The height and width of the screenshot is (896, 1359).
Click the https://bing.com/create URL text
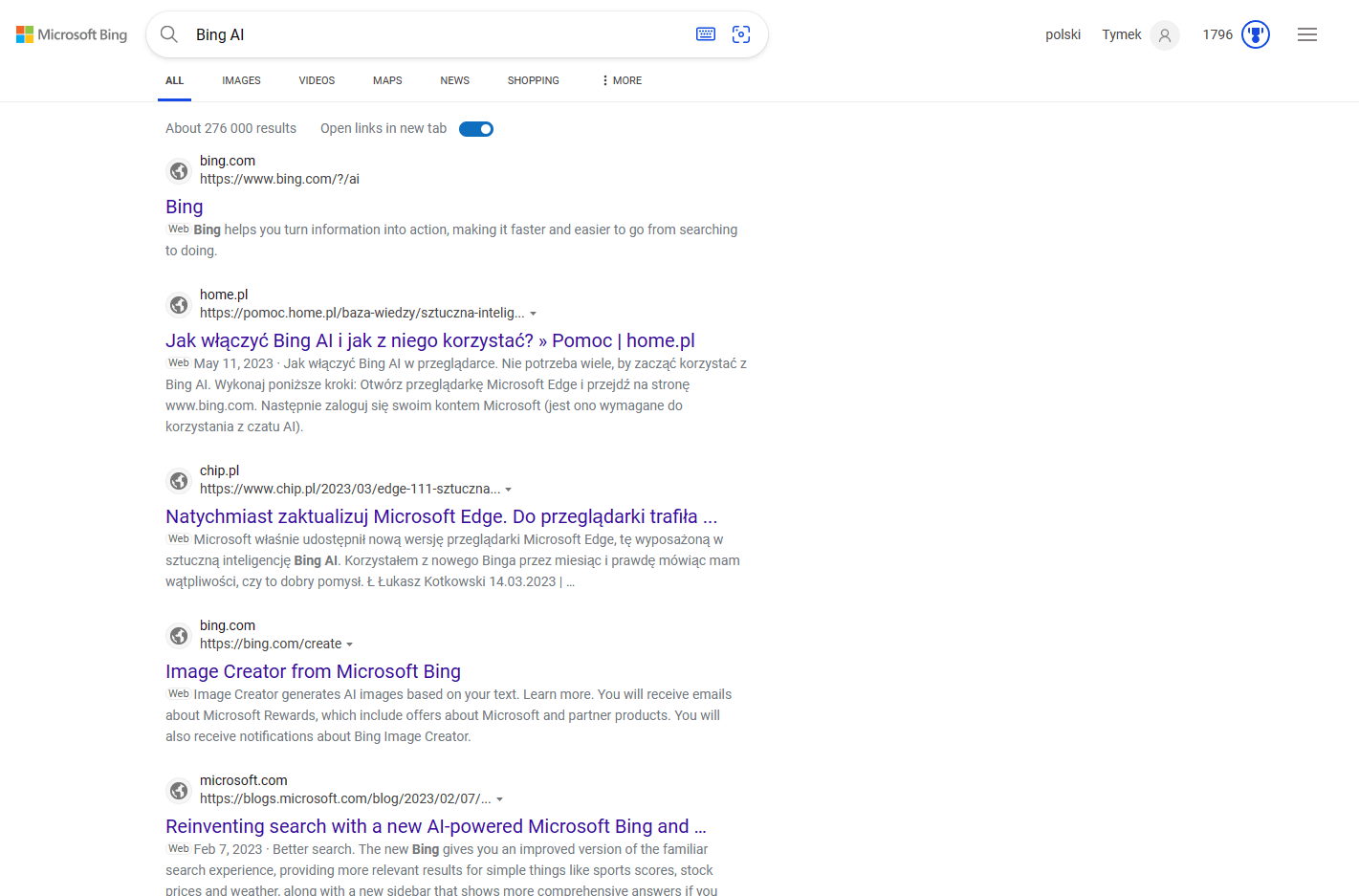point(271,644)
